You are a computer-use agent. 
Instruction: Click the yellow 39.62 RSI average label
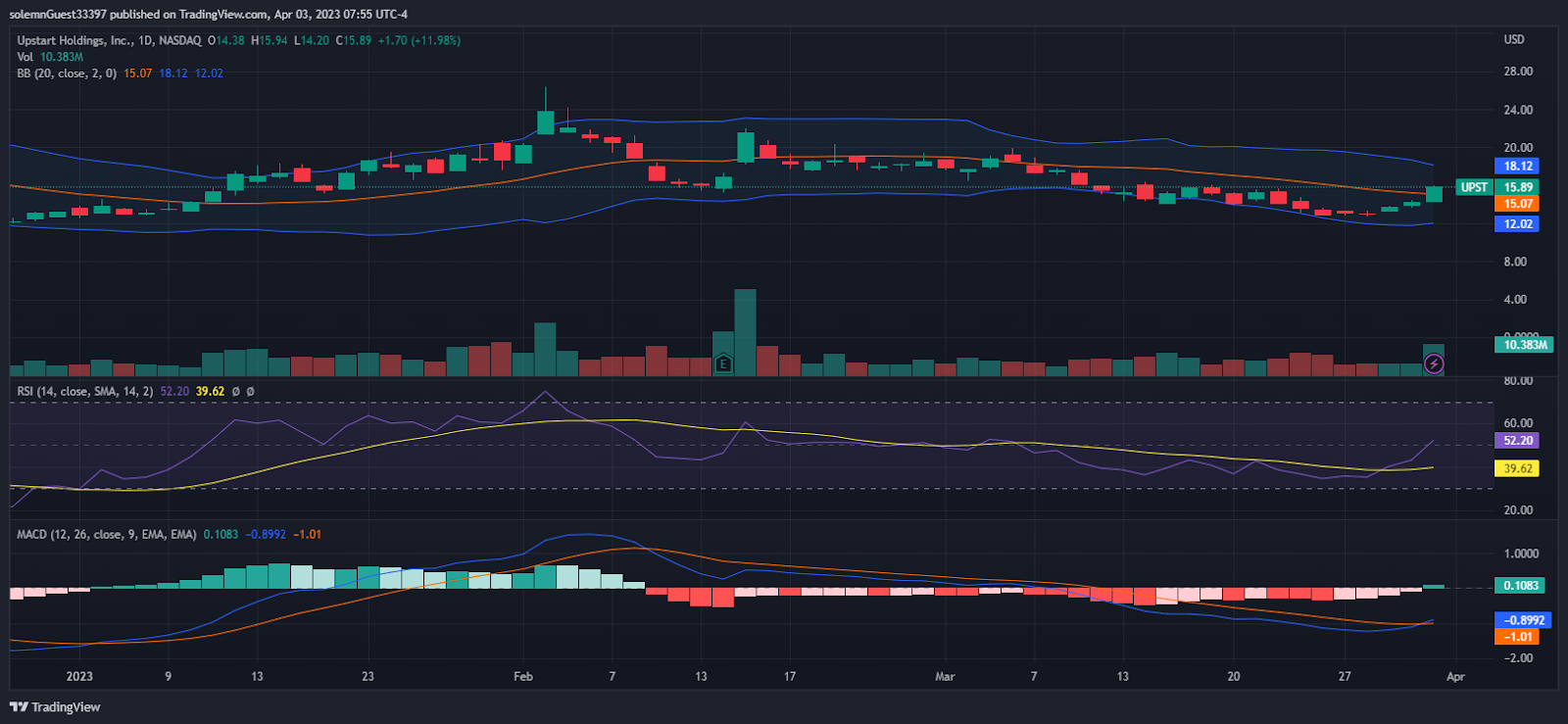pyautogui.click(x=1518, y=468)
